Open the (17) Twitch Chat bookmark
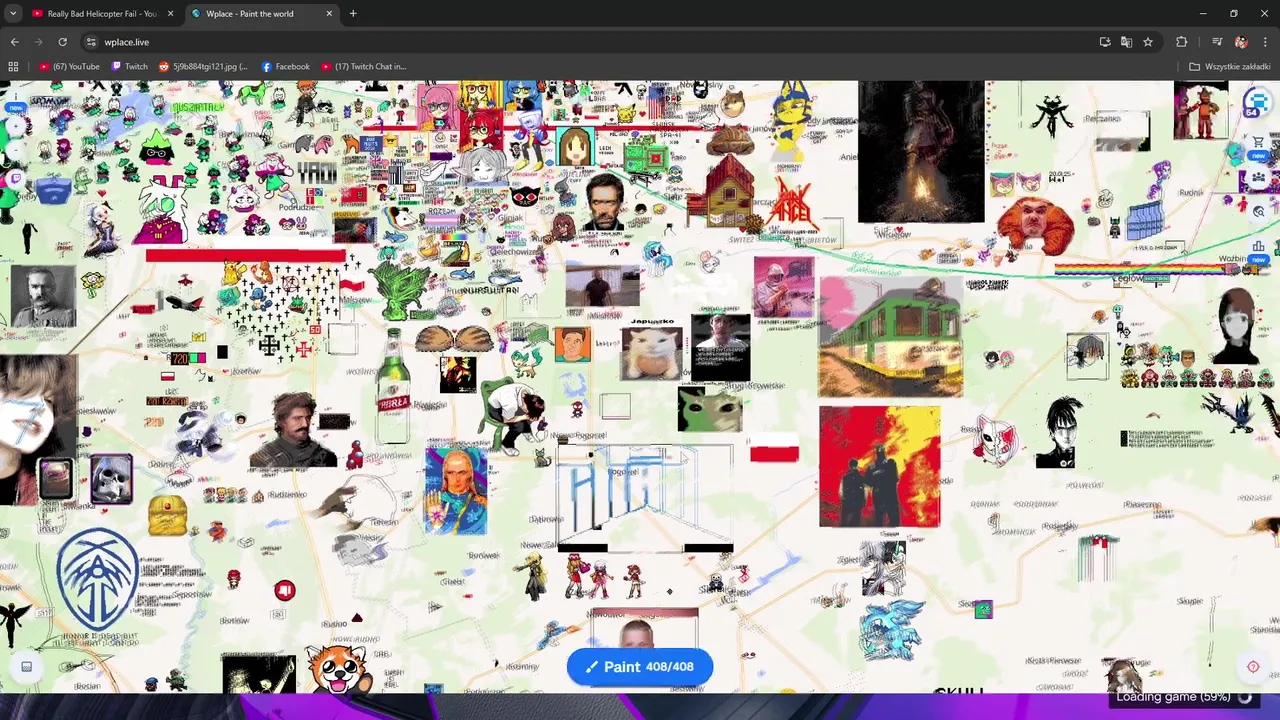The image size is (1280, 720). click(363, 67)
